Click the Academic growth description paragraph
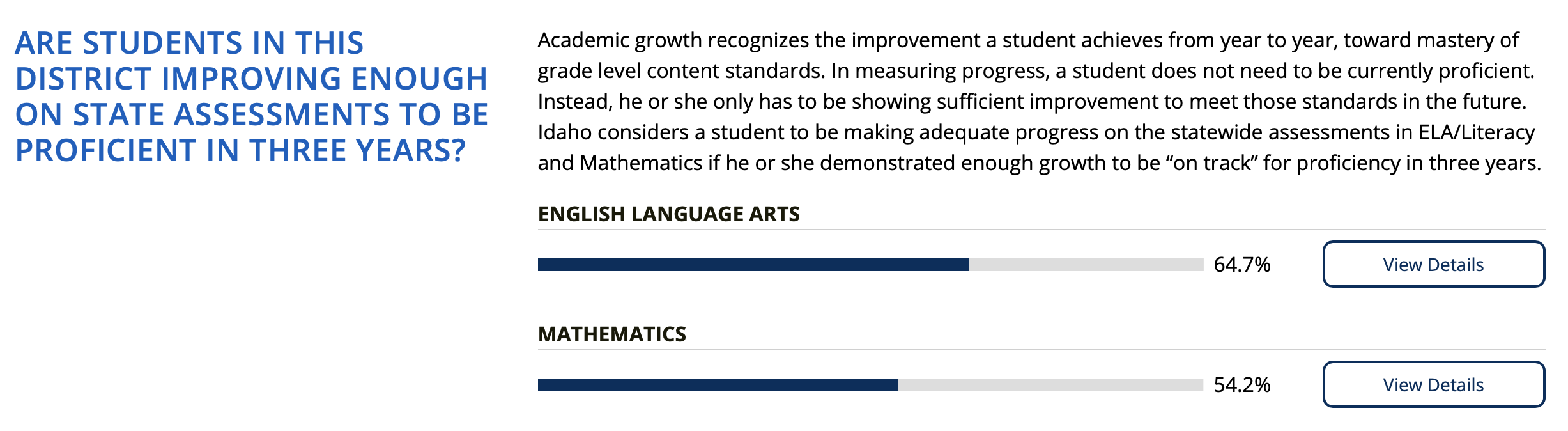The height and width of the screenshot is (431, 1568). [x=1039, y=102]
